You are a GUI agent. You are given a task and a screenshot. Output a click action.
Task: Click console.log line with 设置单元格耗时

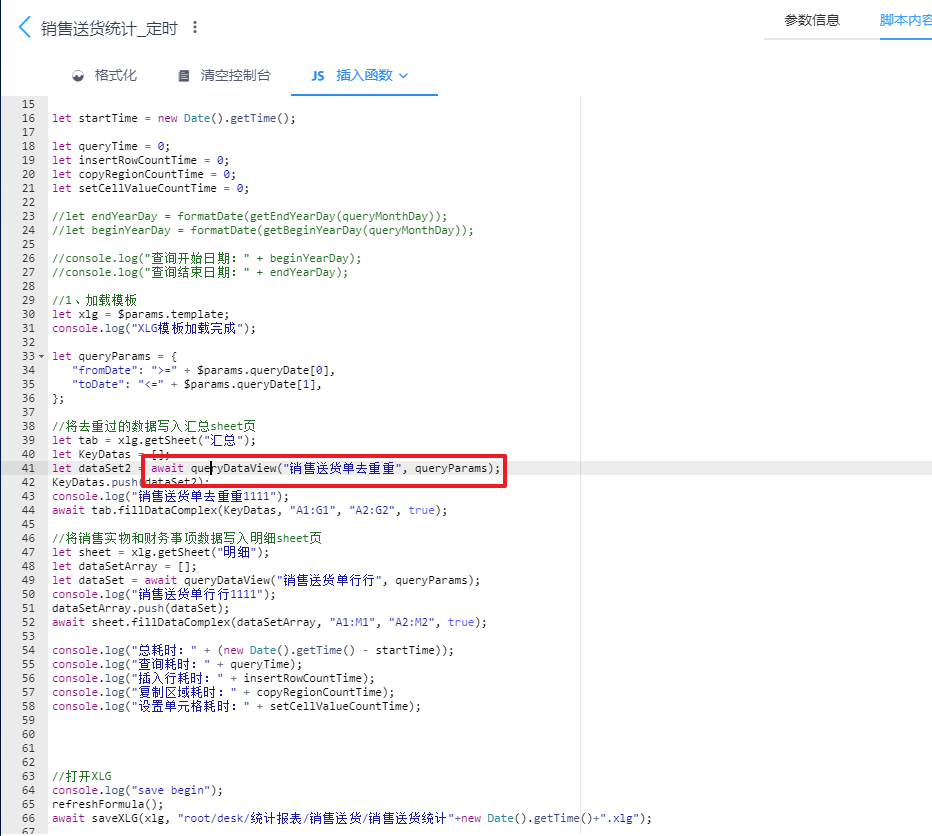(x=237, y=706)
